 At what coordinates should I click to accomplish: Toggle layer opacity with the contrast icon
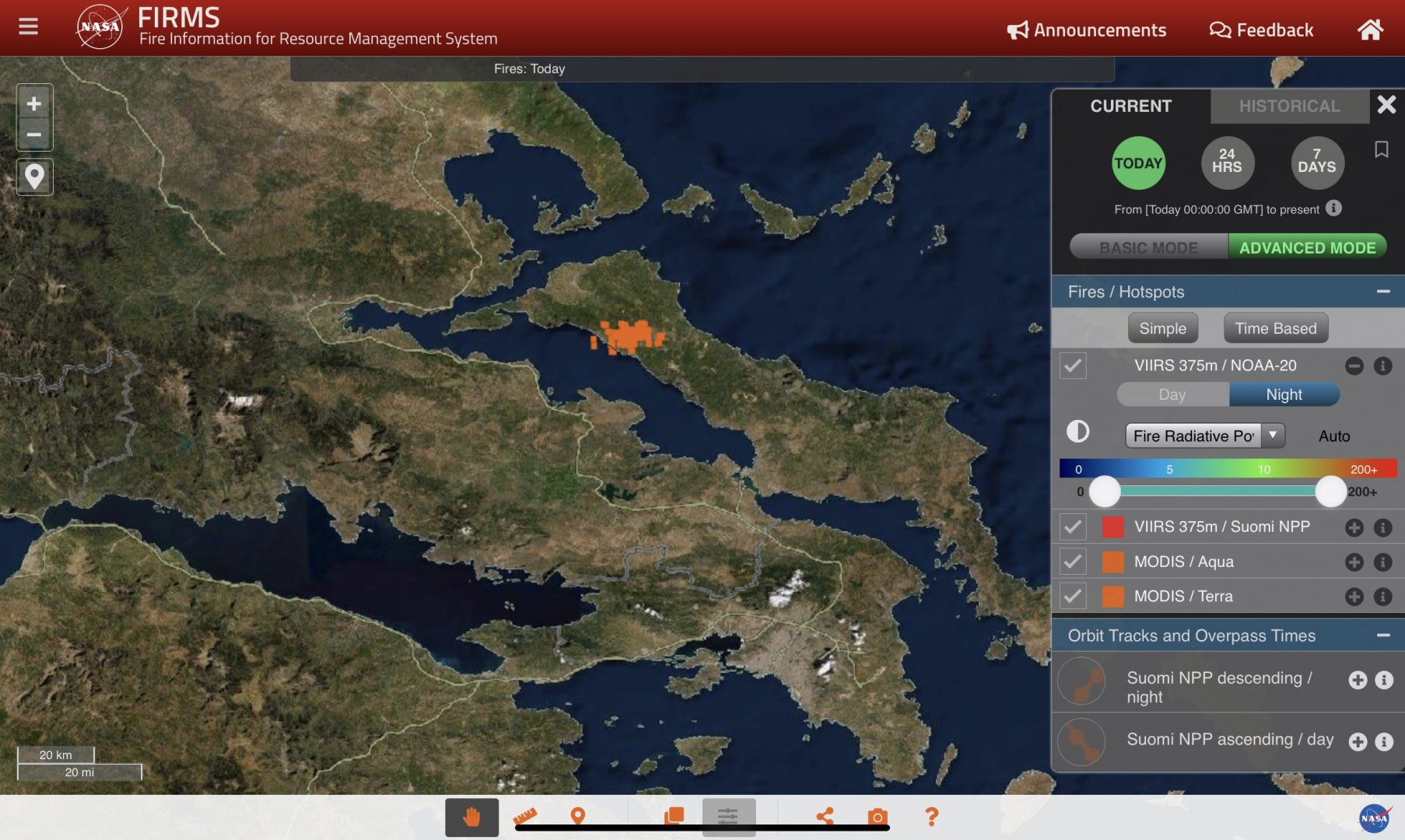tap(1077, 432)
